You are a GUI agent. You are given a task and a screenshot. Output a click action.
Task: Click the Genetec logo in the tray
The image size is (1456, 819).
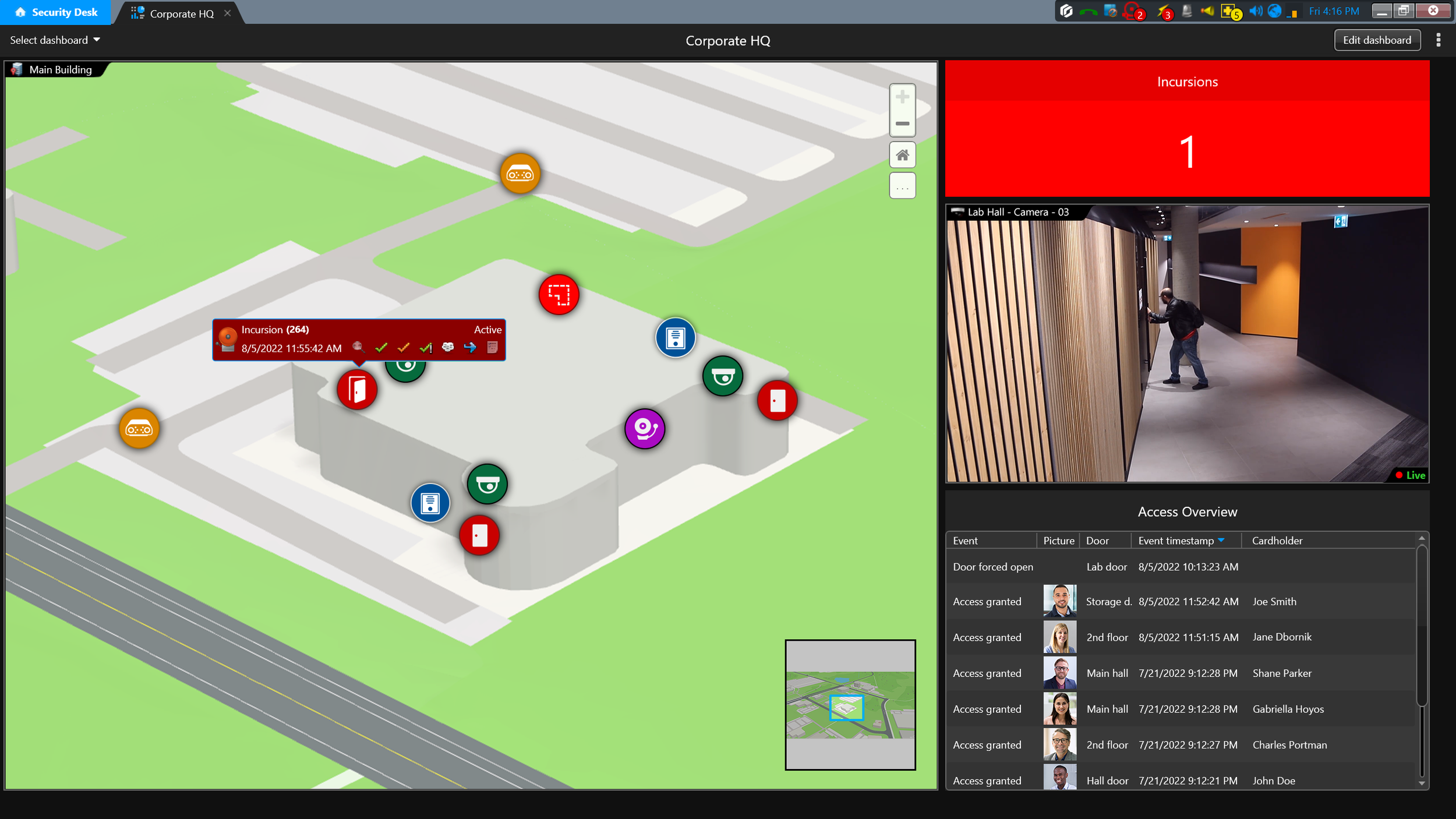[1066, 11]
